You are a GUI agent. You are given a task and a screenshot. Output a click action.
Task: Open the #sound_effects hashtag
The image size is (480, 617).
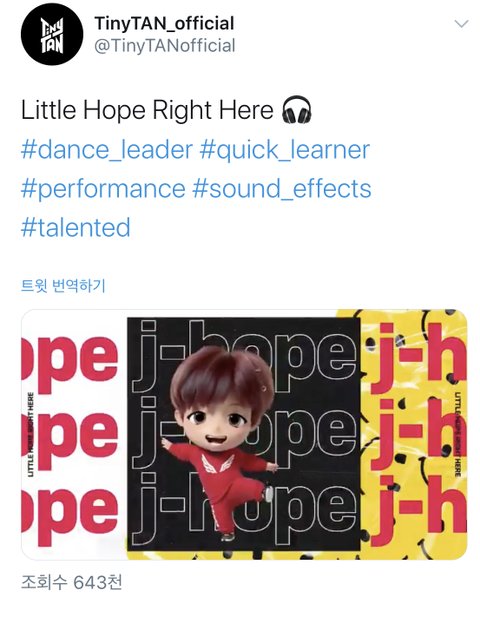pos(282,189)
